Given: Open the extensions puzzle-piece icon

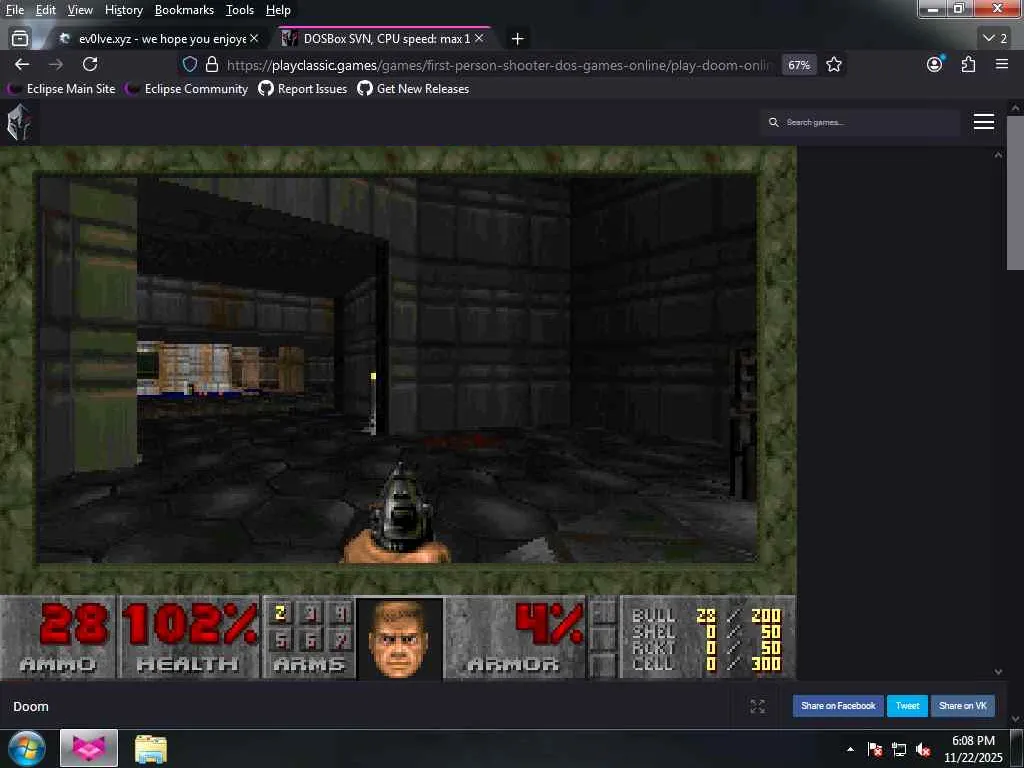Looking at the screenshot, I should pos(968,64).
